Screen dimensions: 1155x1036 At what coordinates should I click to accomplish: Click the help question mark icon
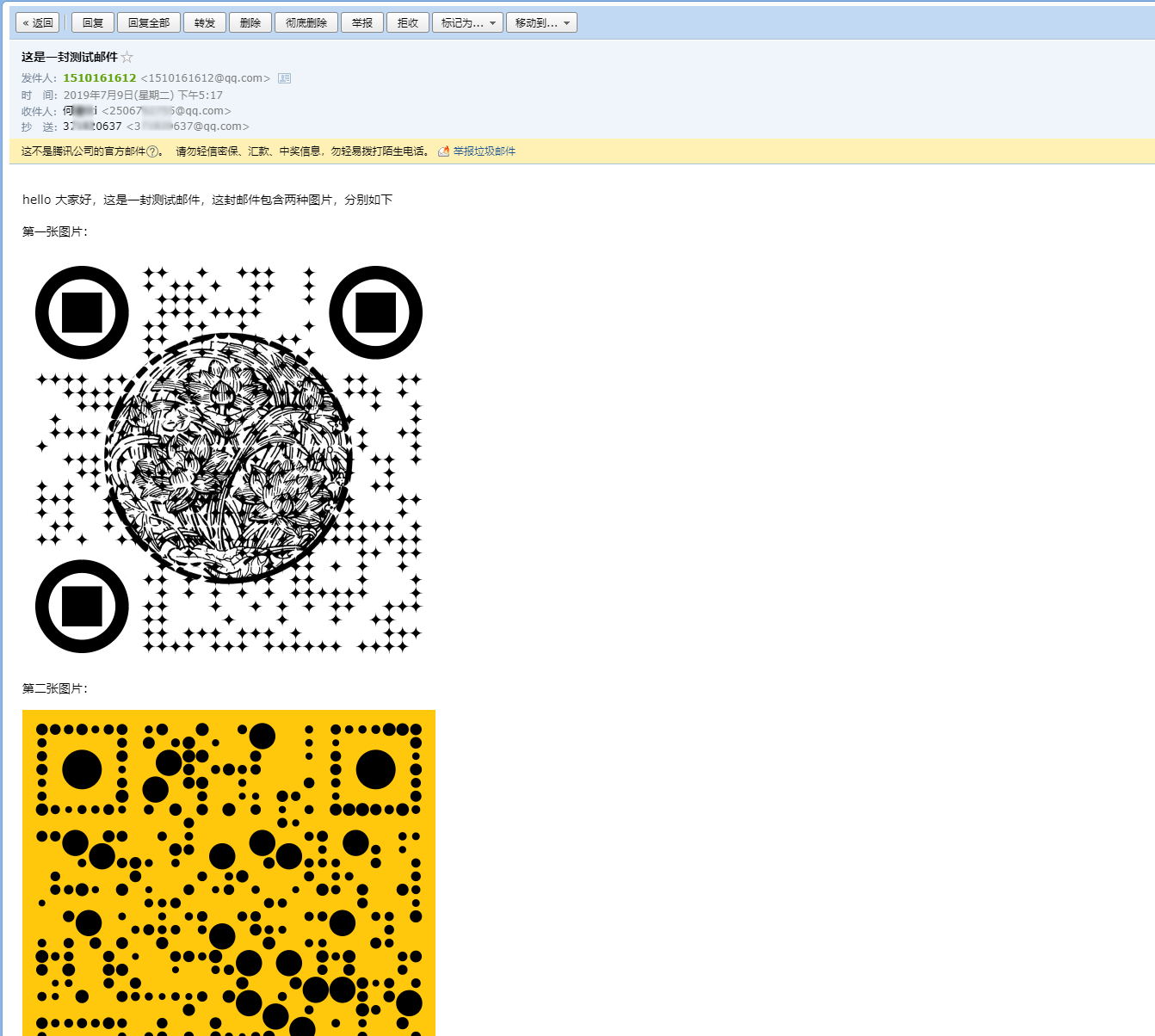[152, 151]
